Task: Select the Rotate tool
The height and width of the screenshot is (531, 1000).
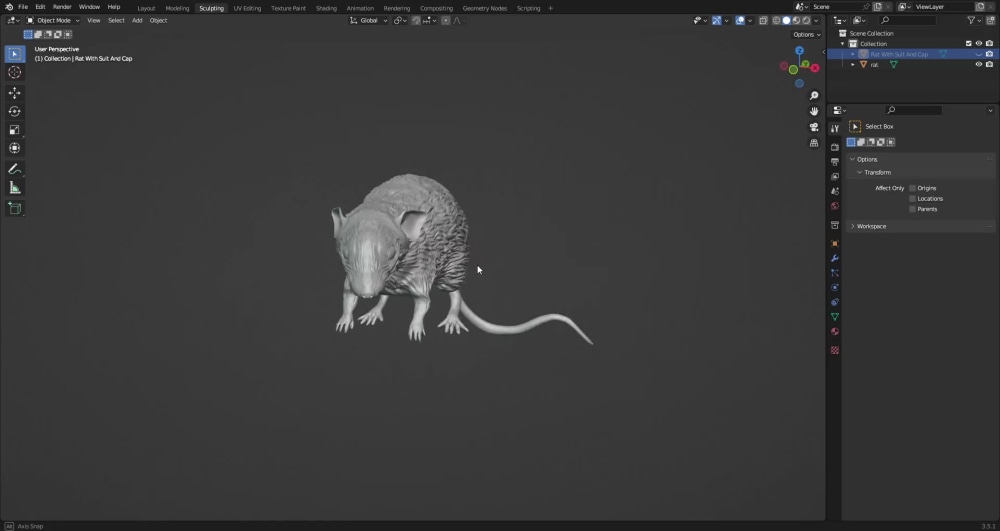Action: point(14,112)
